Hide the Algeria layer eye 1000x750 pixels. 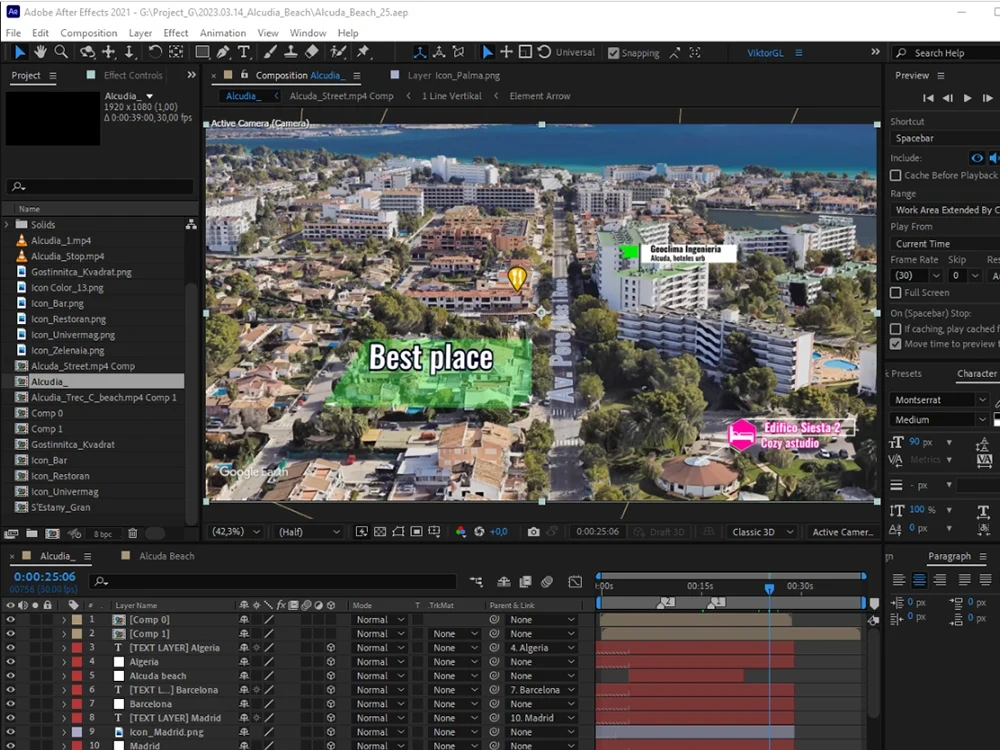coord(10,661)
